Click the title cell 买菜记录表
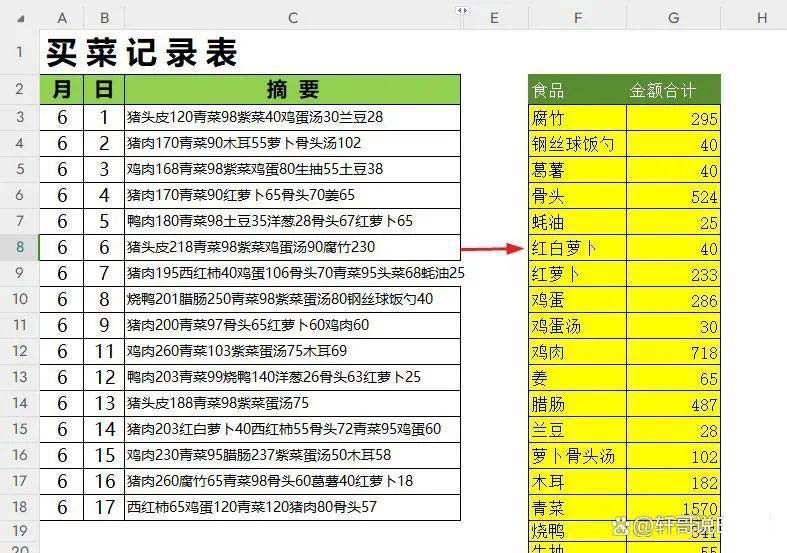Image resolution: width=787 pixels, height=553 pixels. [x=140, y=52]
